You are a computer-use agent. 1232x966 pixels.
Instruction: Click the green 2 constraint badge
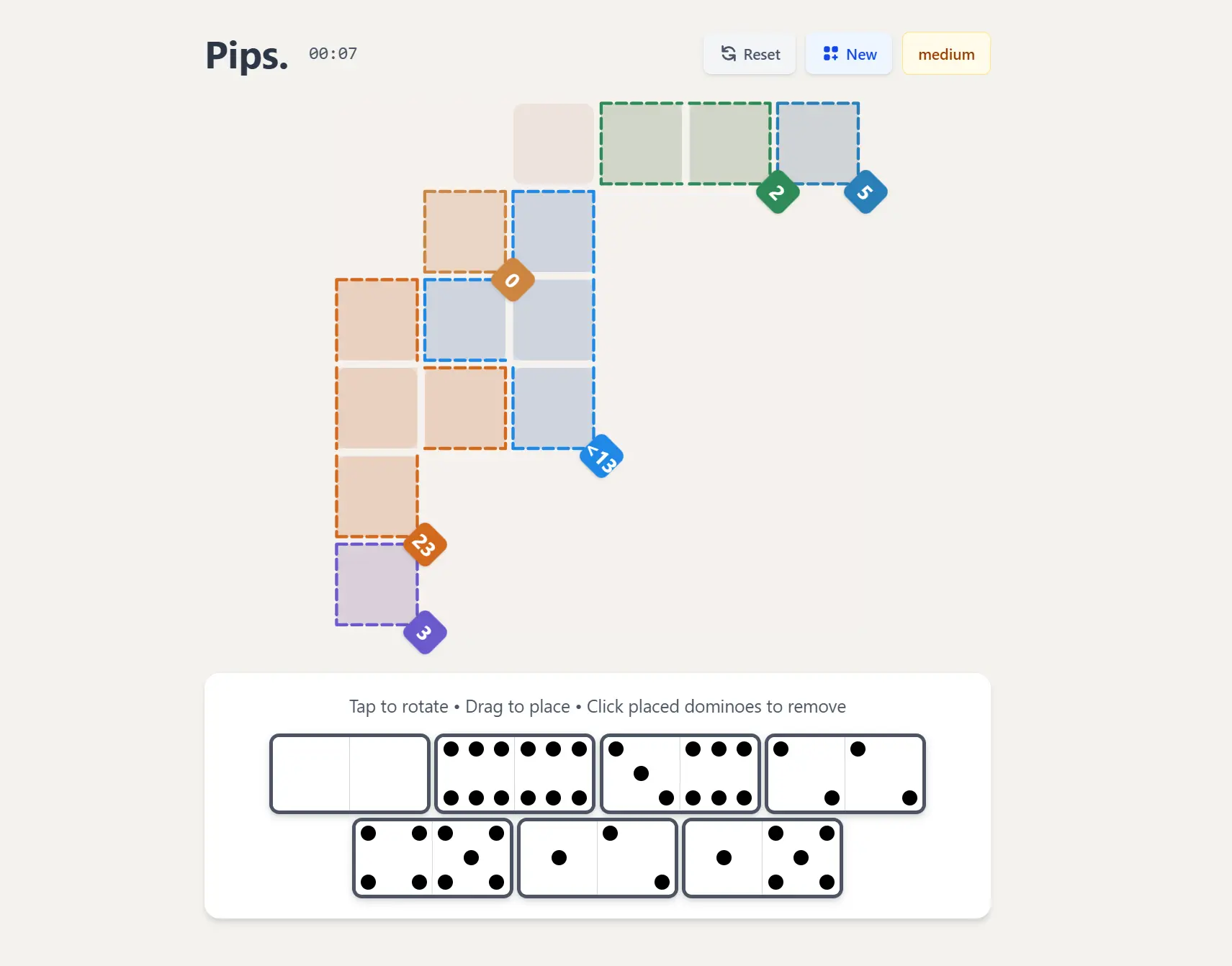pyautogui.click(x=777, y=191)
